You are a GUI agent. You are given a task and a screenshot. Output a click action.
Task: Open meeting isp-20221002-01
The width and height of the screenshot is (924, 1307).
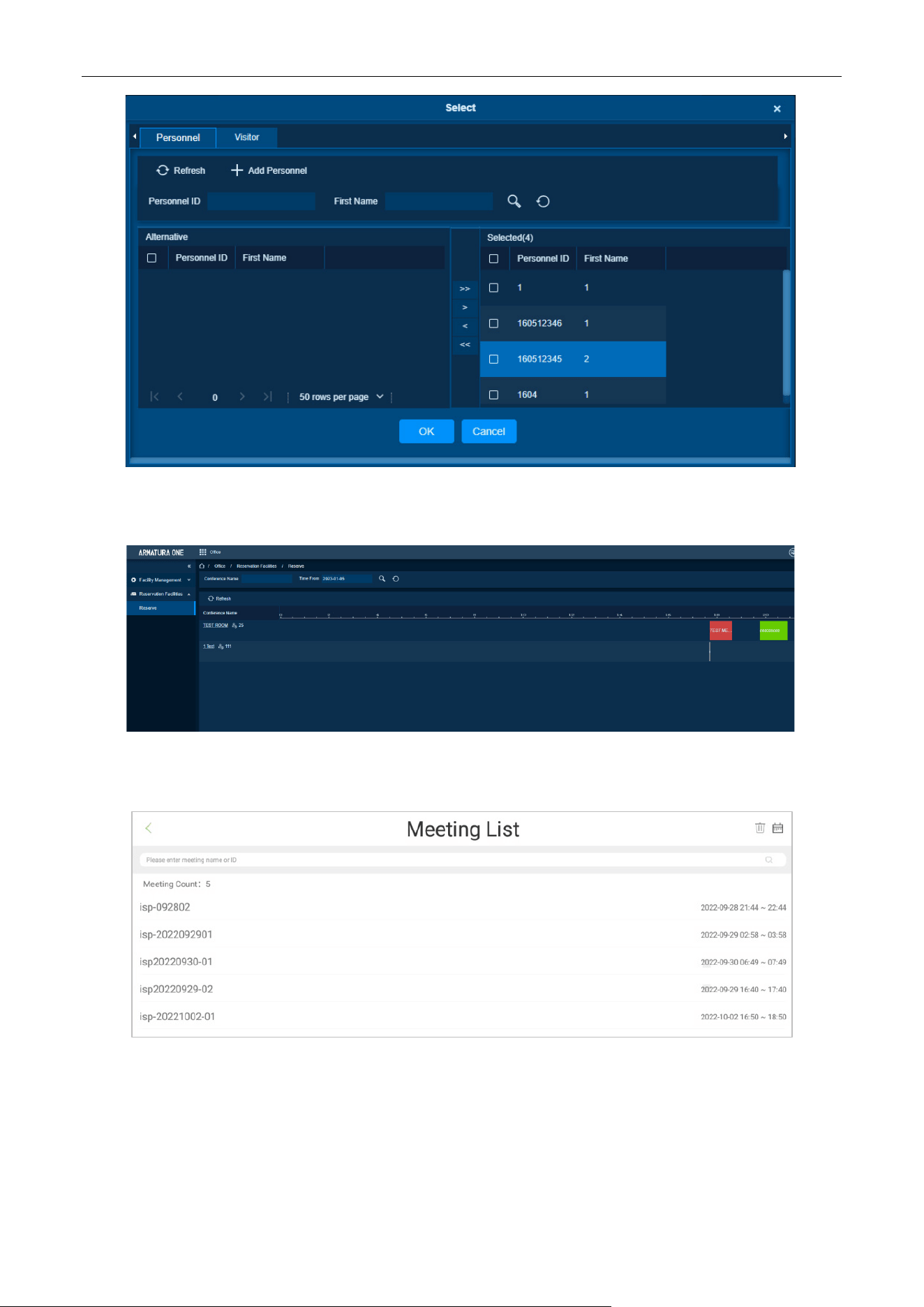(462, 1017)
